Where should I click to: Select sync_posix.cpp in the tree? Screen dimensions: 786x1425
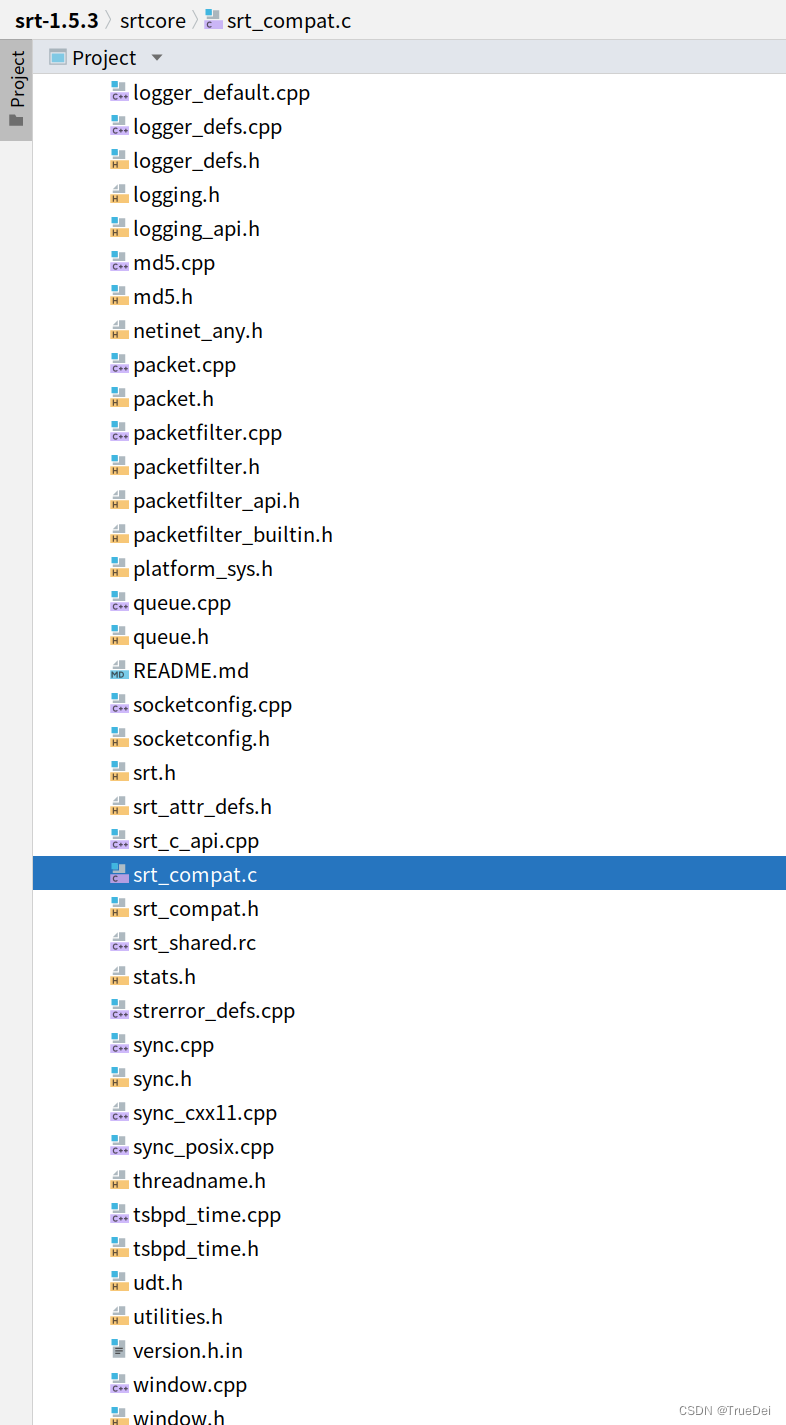(x=203, y=1147)
